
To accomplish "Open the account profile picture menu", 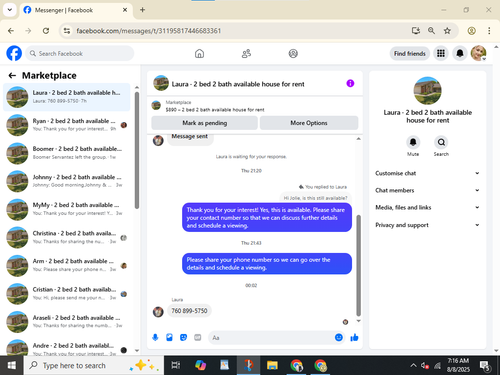I will [478, 53].
